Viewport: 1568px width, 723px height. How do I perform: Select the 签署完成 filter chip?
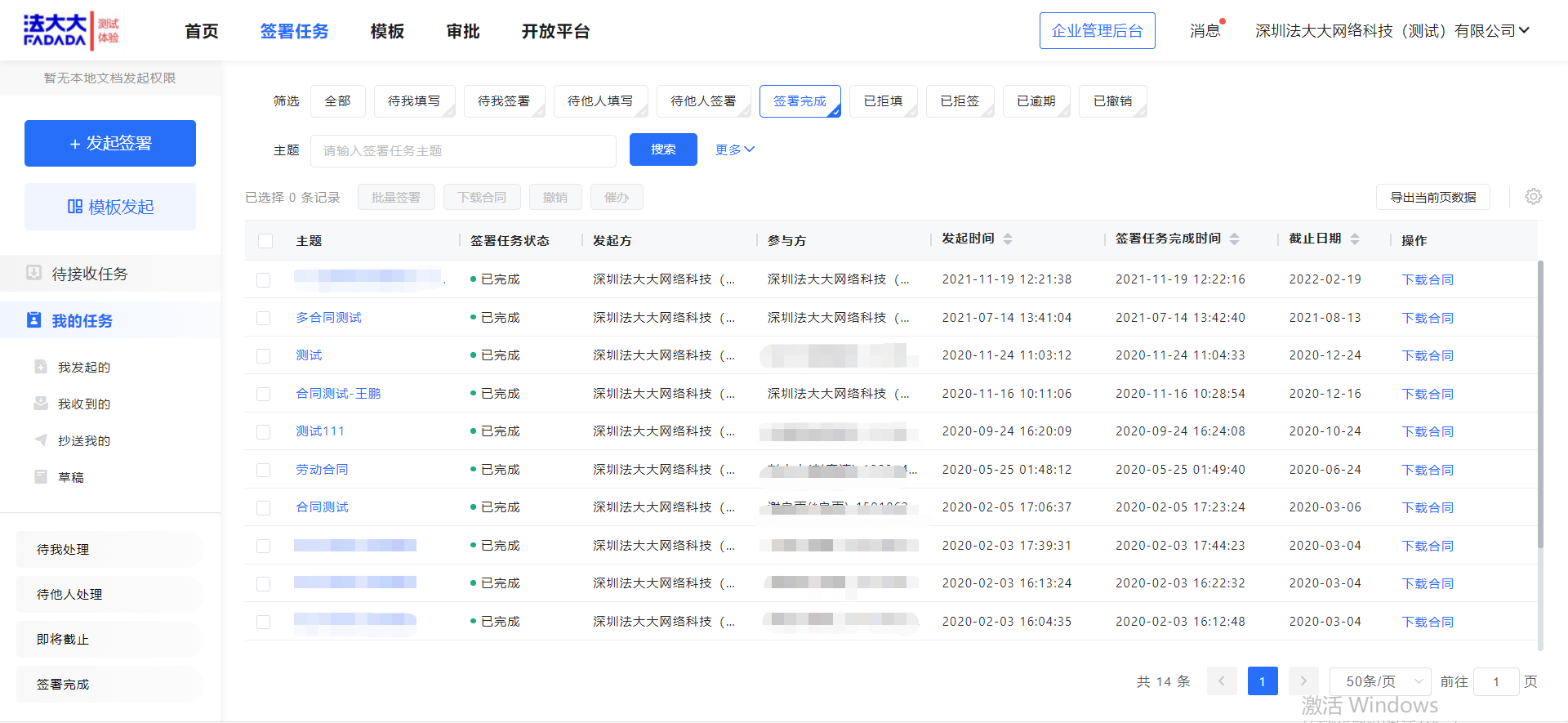point(800,101)
